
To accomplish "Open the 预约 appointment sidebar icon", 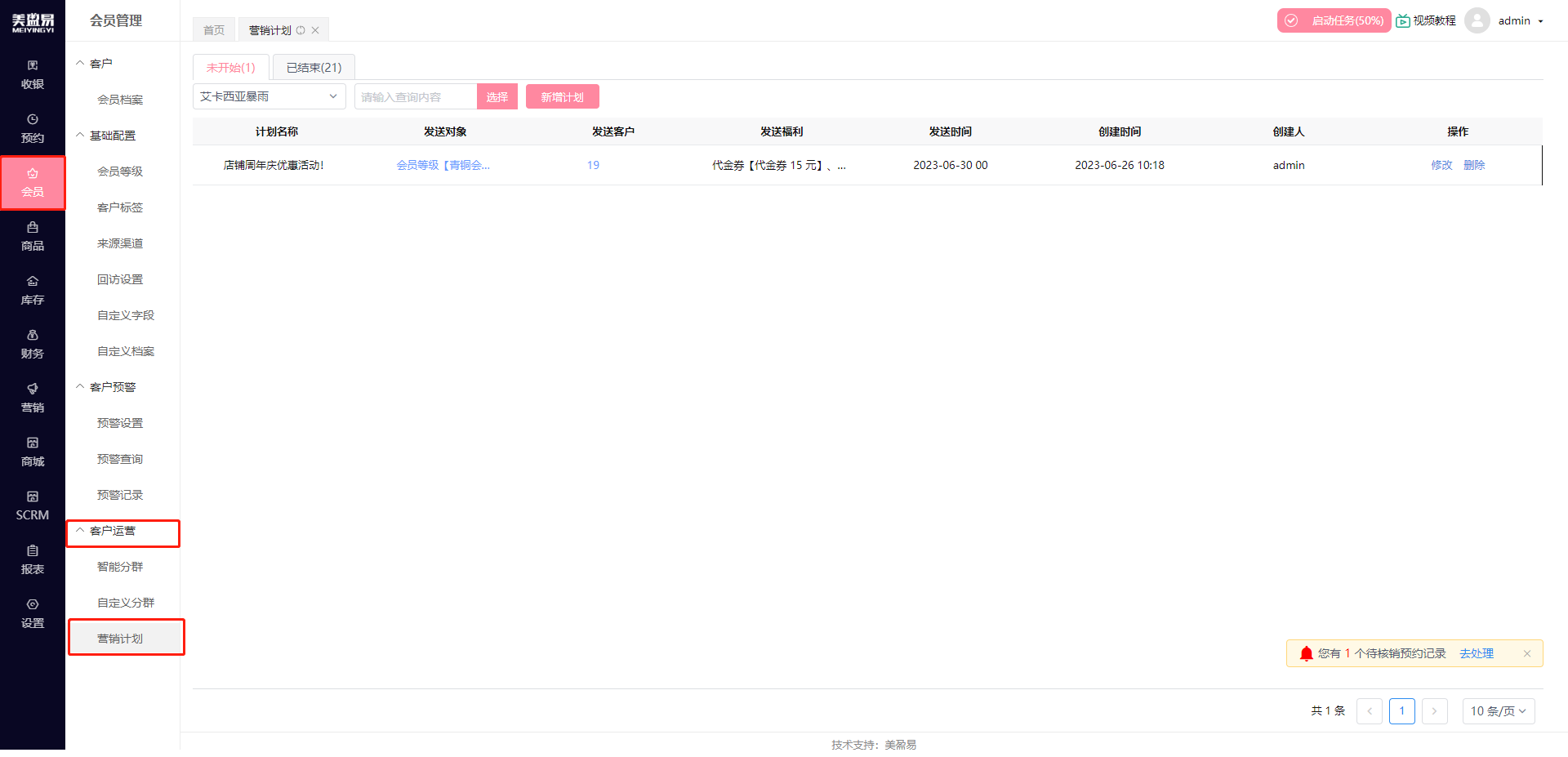I will tap(33, 128).
